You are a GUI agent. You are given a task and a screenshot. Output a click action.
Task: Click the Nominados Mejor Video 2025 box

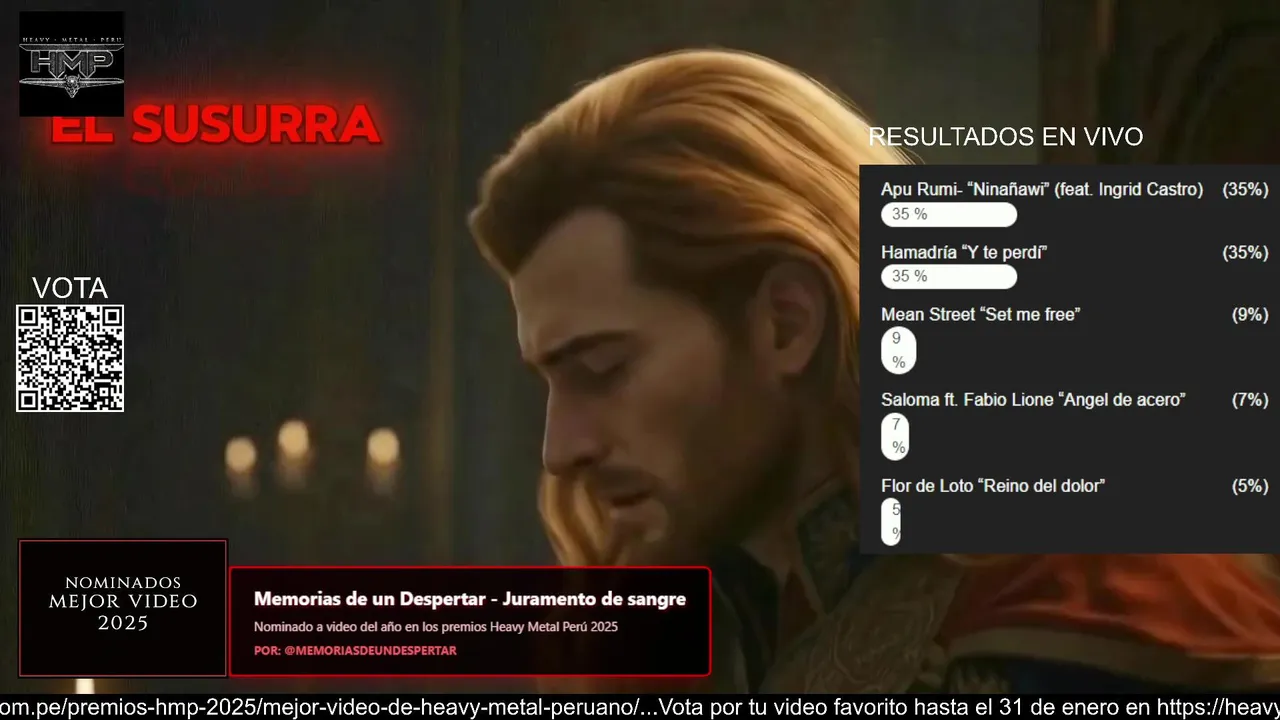click(123, 608)
